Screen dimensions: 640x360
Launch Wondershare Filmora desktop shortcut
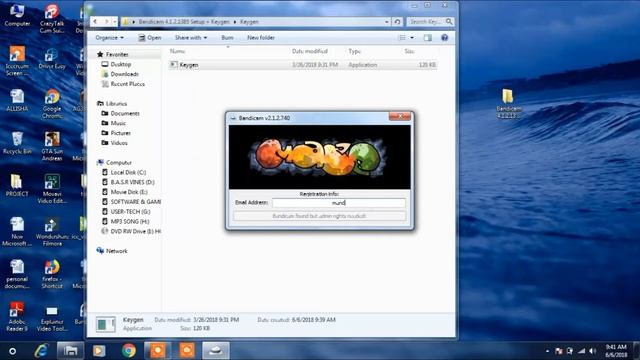click(x=52, y=231)
